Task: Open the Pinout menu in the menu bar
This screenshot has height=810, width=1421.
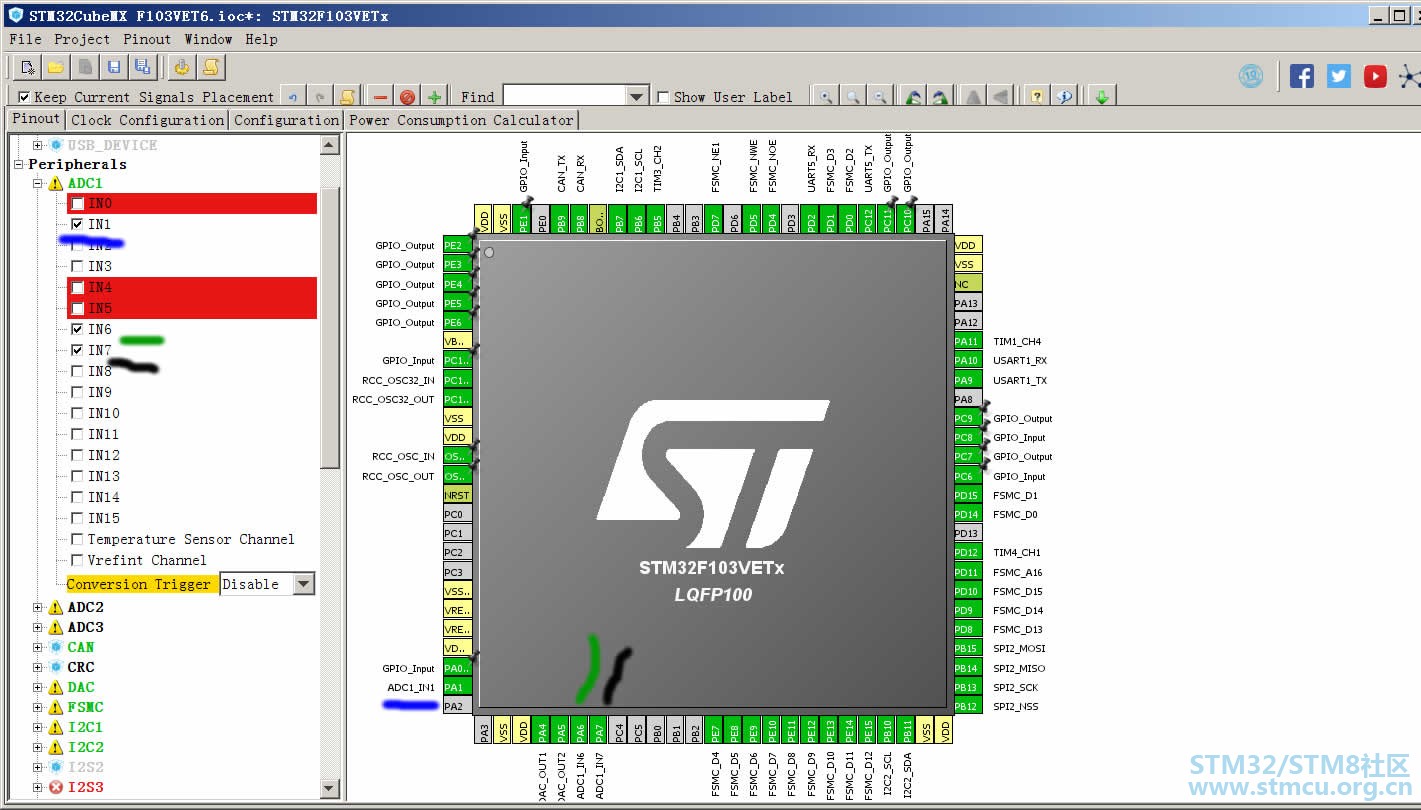Action: click(147, 39)
